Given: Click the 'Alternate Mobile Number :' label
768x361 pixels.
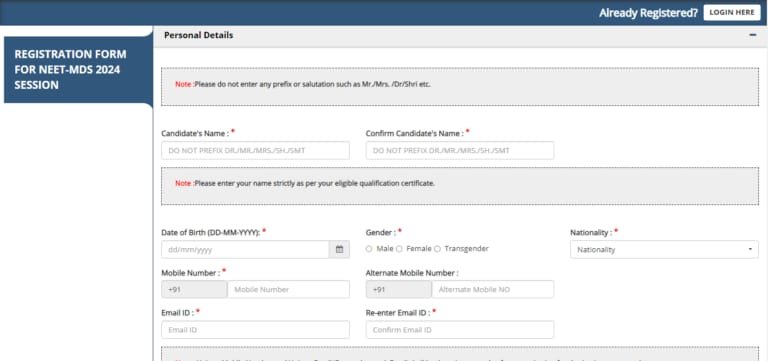Looking at the screenshot, I should click(x=412, y=273).
